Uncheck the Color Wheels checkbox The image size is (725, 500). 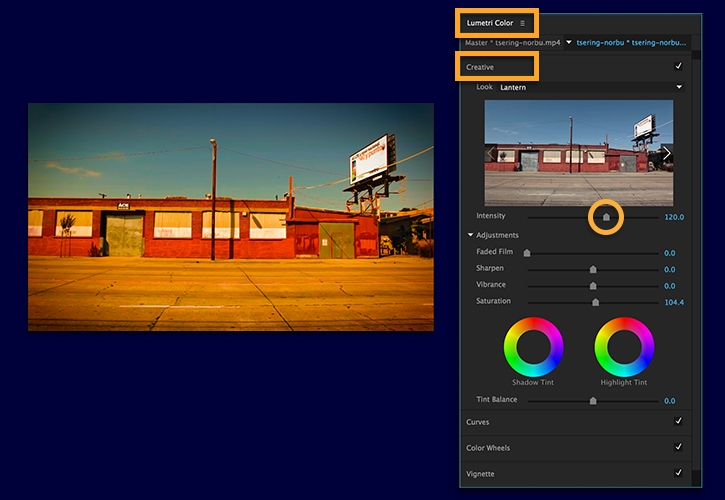tap(679, 447)
